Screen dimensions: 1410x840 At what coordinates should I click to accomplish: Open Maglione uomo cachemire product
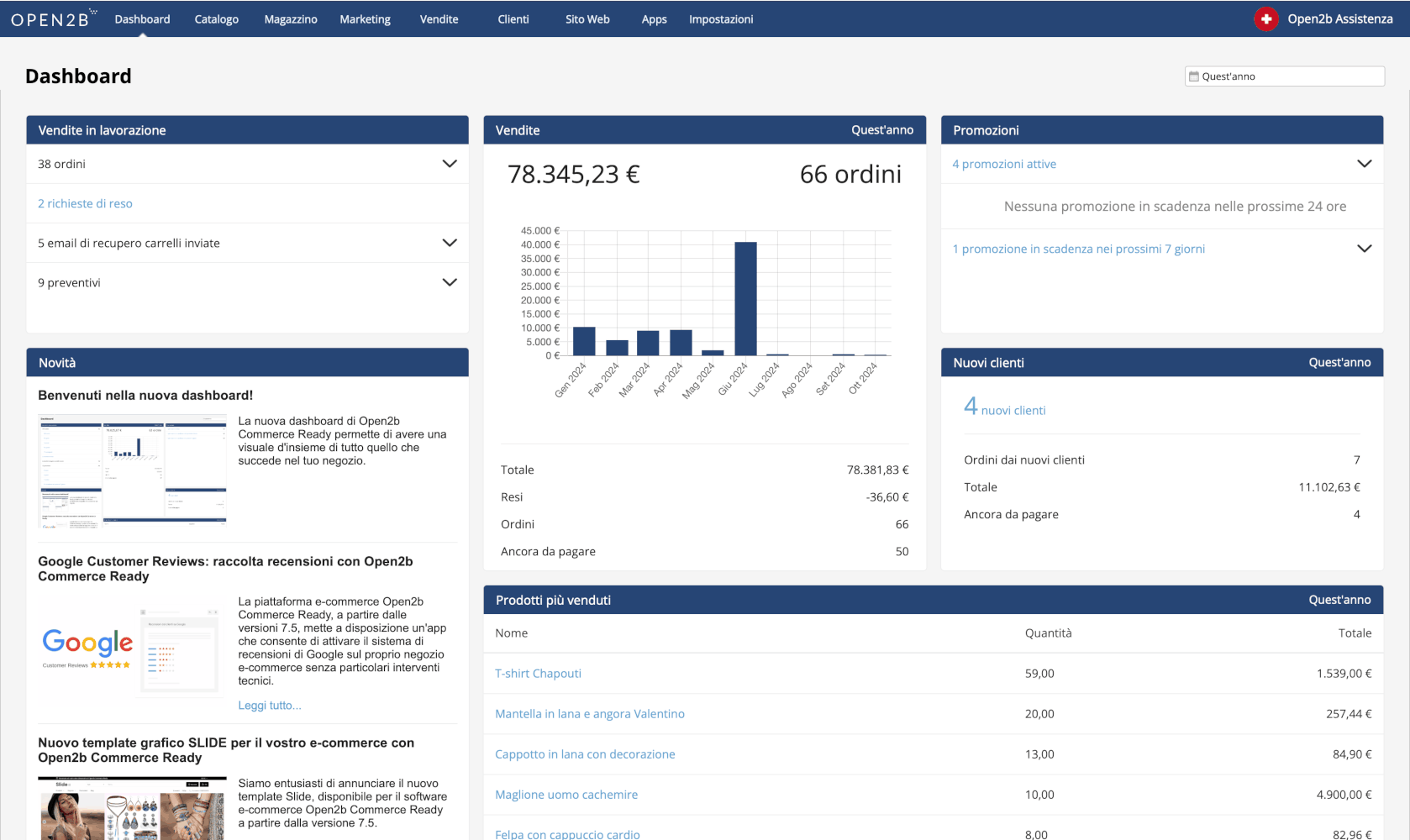click(x=566, y=795)
